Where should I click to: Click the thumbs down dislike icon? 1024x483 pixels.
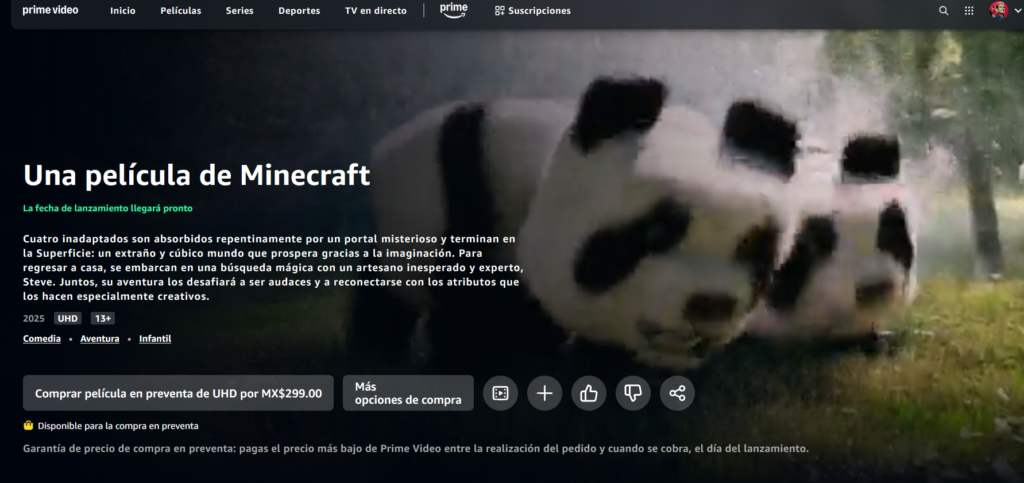633,393
